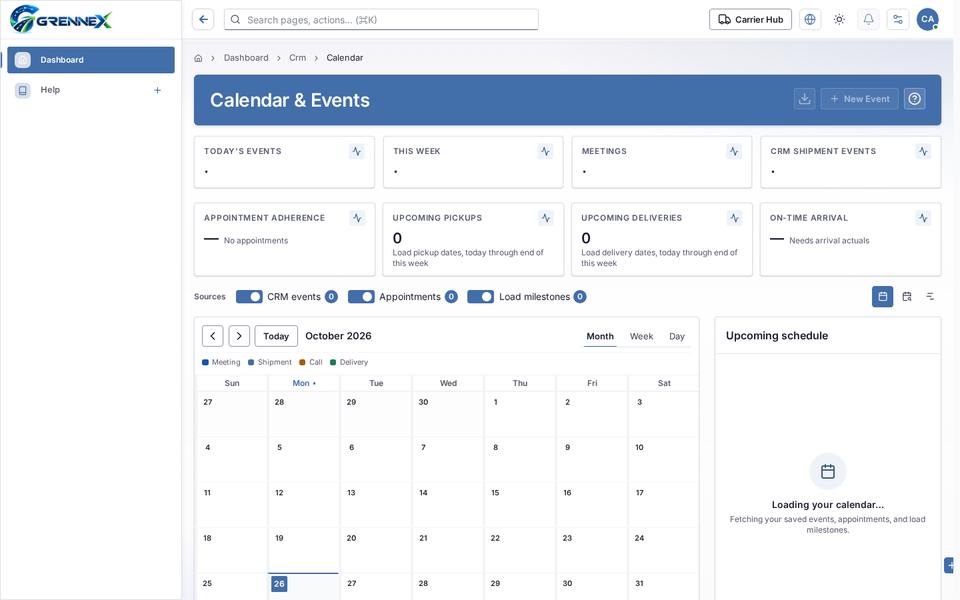Disable the Appointments source toggle
This screenshot has width=960, height=600.
(361, 296)
